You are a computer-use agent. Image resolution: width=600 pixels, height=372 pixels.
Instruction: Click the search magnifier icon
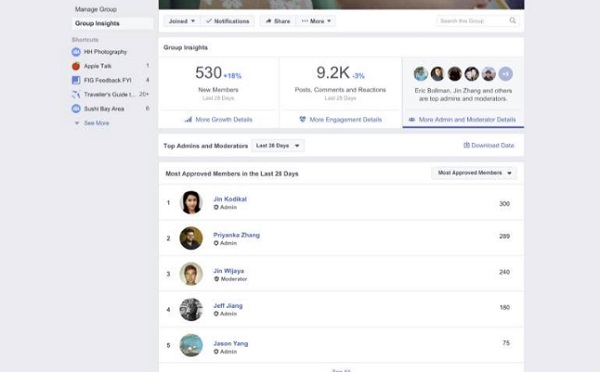(512, 21)
